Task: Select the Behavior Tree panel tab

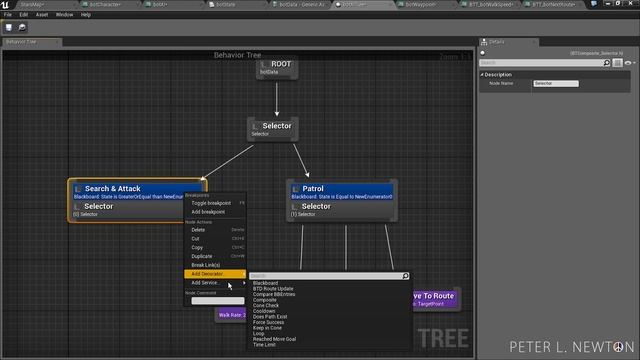Action: pyautogui.click(x=32, y=42)
